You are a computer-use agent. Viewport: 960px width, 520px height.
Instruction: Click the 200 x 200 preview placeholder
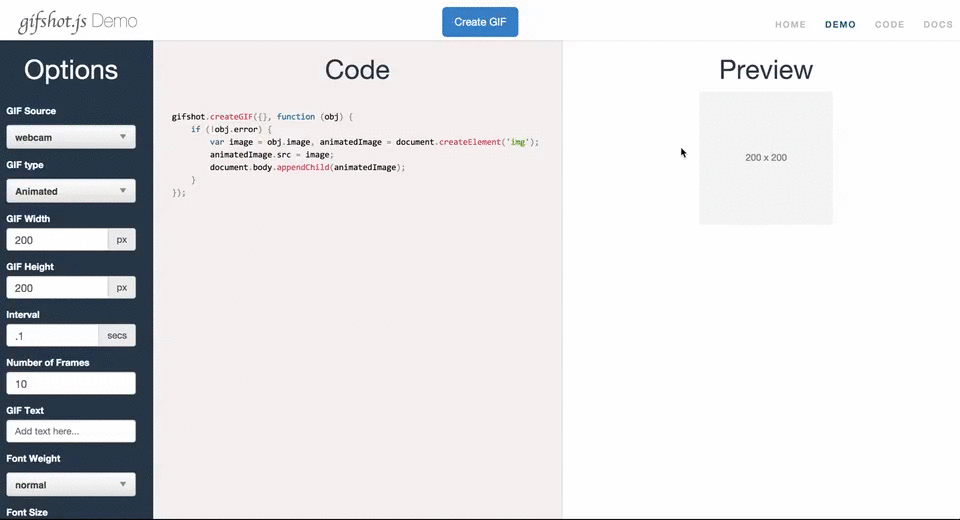(x=766, y=158)
